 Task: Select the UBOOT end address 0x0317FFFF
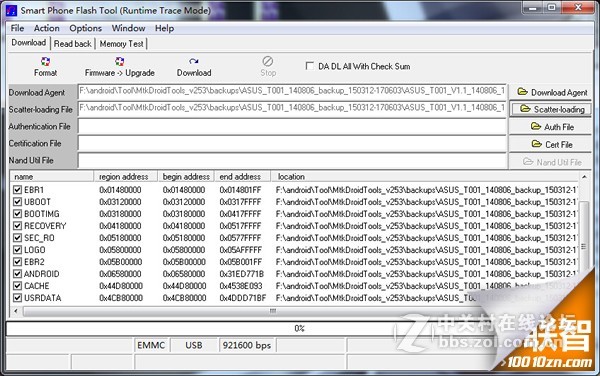tap(240, 202)
